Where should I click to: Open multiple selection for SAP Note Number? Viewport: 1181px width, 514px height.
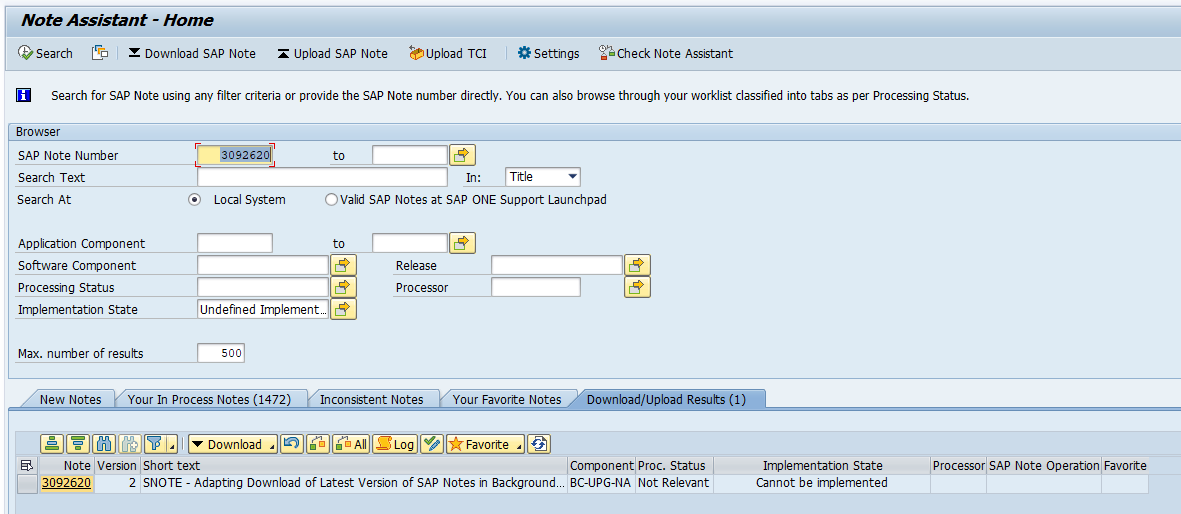tap(462, 155)
